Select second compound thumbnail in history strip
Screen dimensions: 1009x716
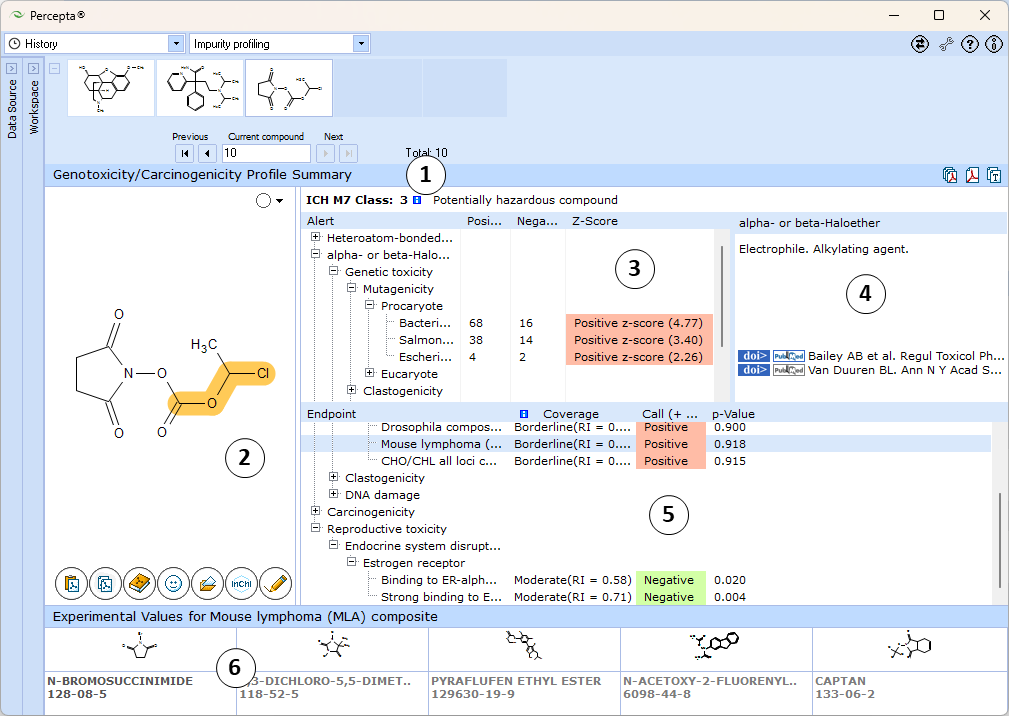(x=200, y=88)
